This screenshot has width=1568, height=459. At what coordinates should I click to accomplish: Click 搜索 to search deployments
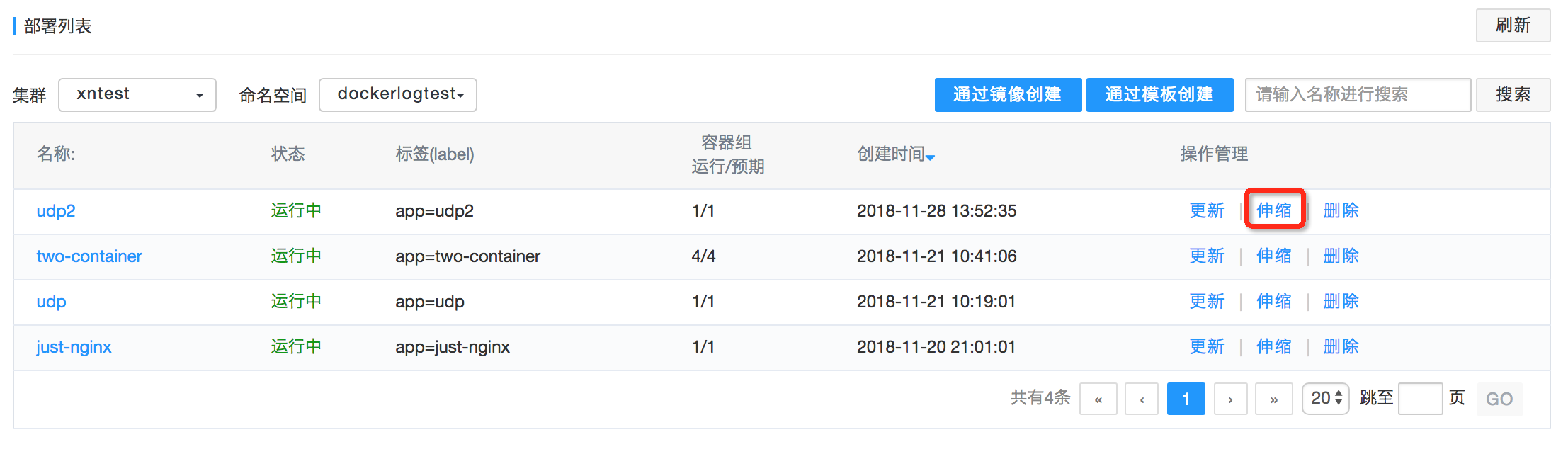click(1513, 94)
